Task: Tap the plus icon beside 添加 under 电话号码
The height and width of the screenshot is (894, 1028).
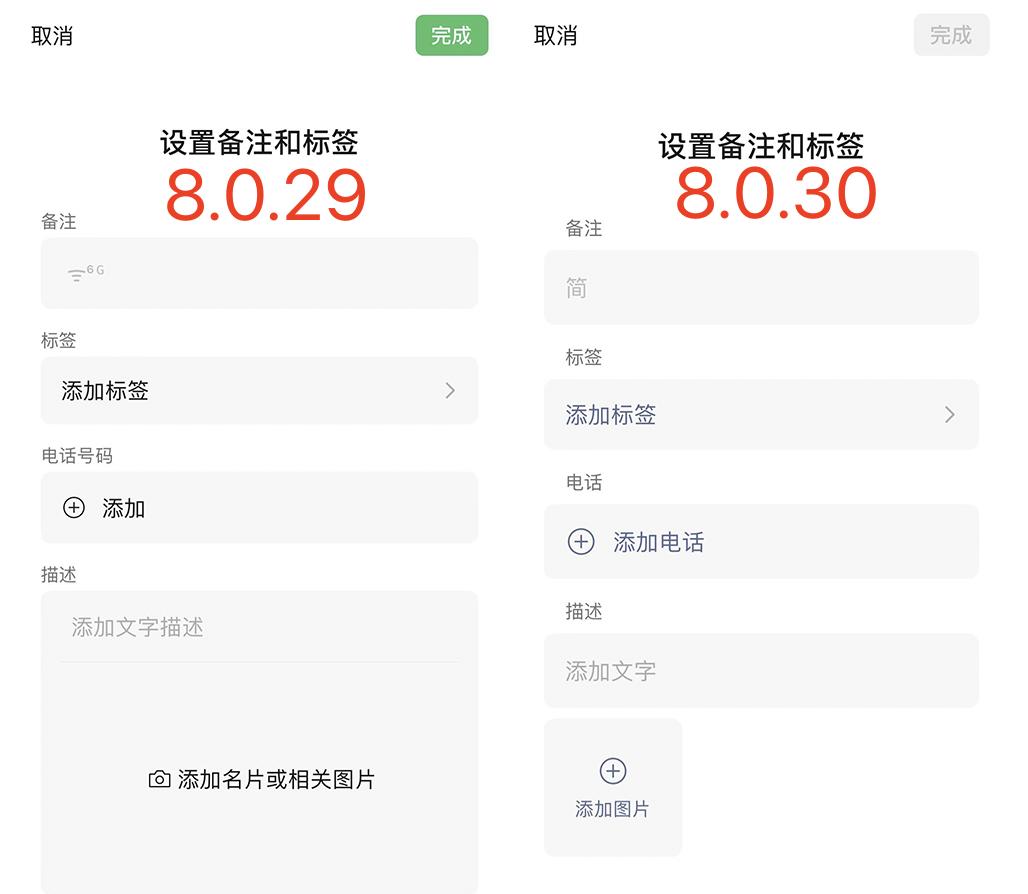Action: point(74,507)
